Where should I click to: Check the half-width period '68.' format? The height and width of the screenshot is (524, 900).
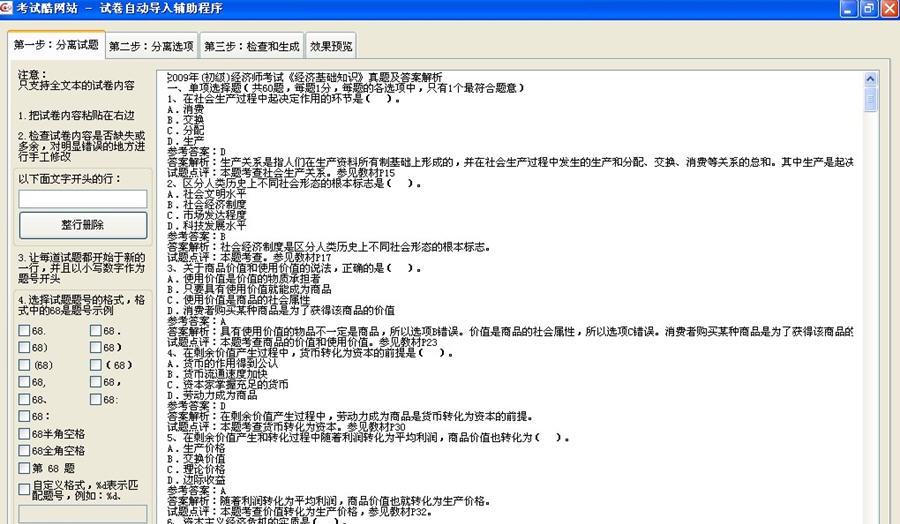click(24, 331)
